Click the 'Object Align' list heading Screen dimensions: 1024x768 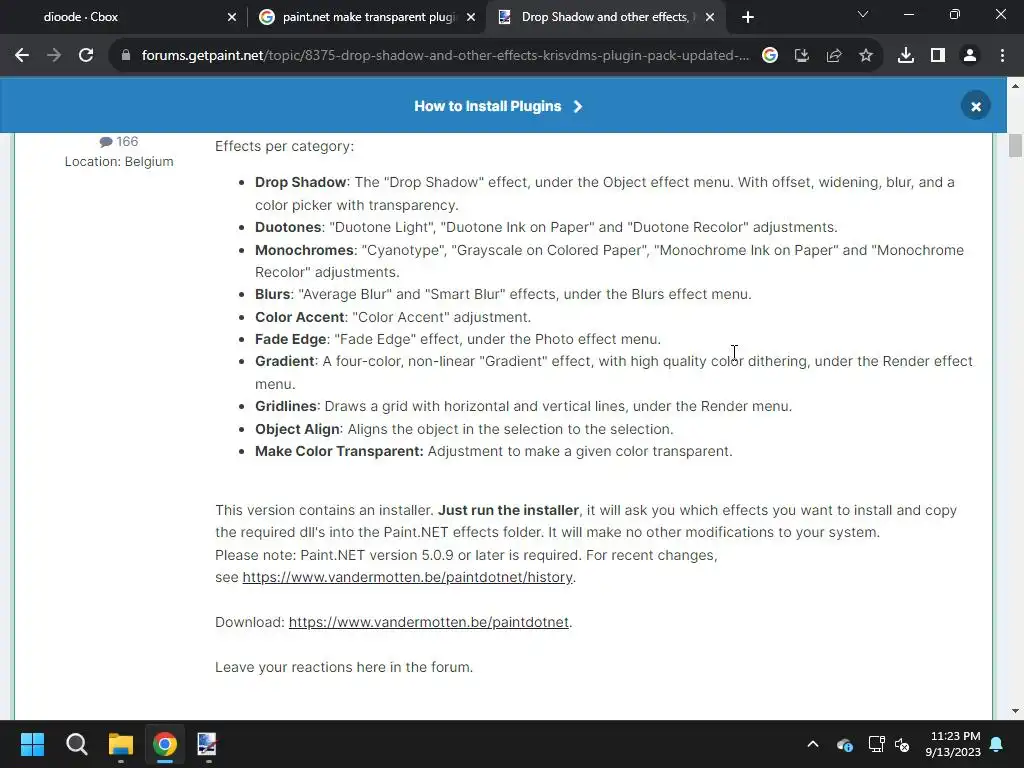297,429
